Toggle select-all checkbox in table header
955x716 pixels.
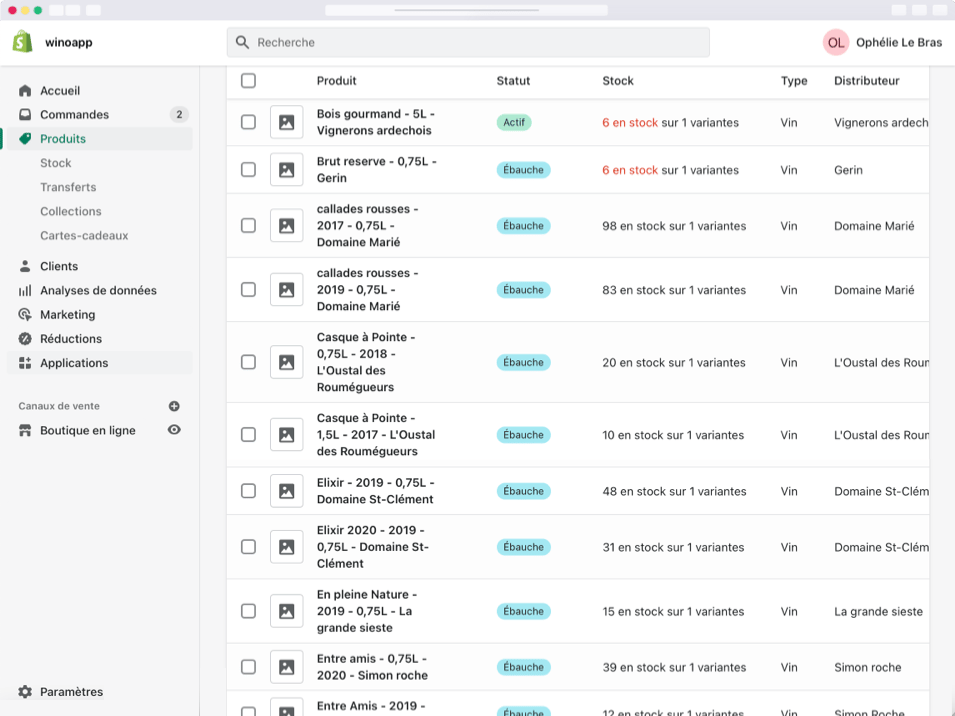click(x=248, y=80)
